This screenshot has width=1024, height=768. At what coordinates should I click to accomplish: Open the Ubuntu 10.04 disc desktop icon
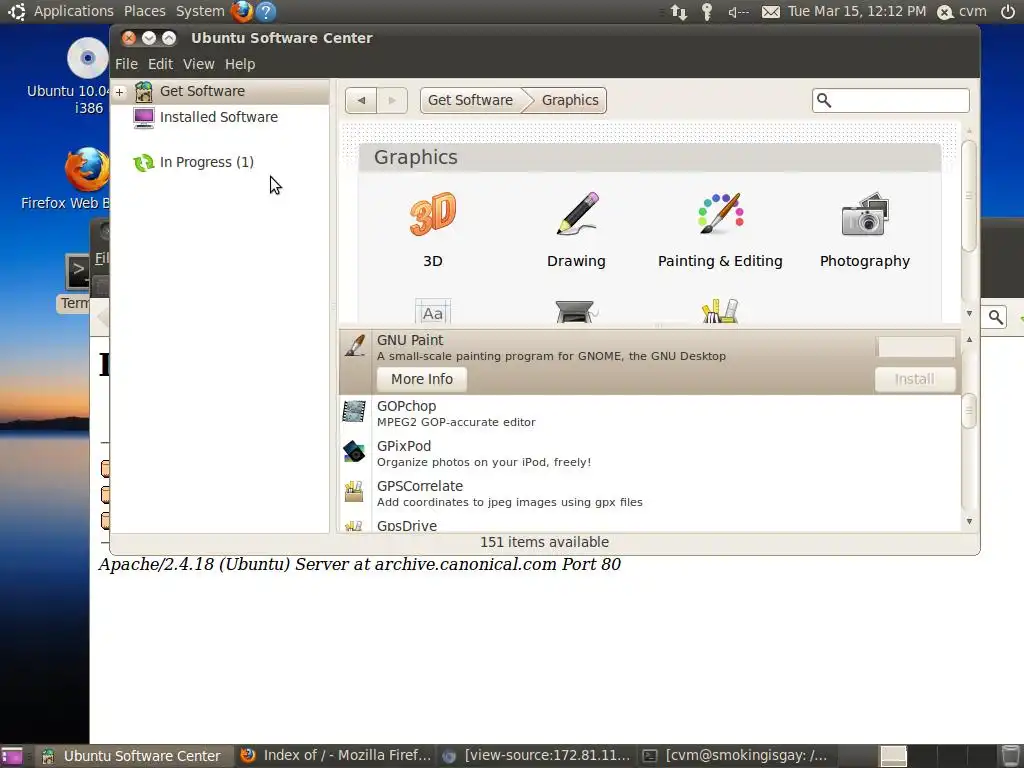[88, 58]
